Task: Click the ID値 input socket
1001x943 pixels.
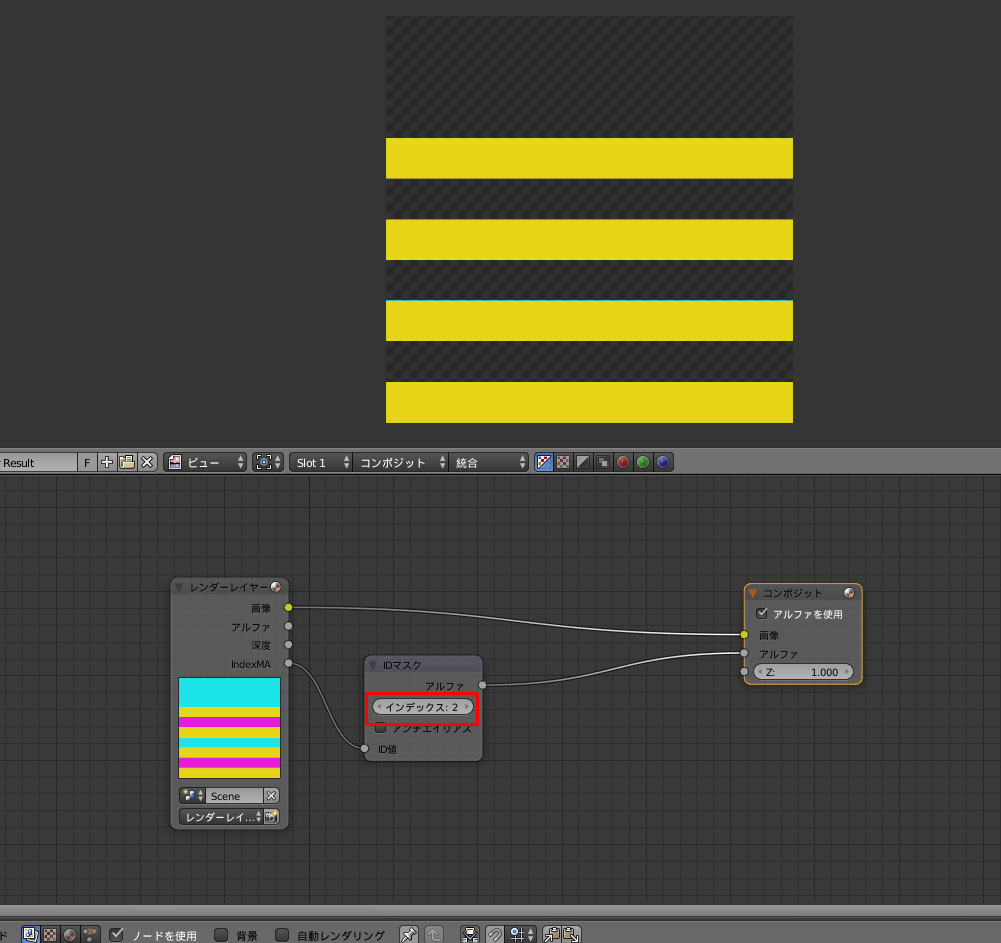Action: (x=365, y=748)
